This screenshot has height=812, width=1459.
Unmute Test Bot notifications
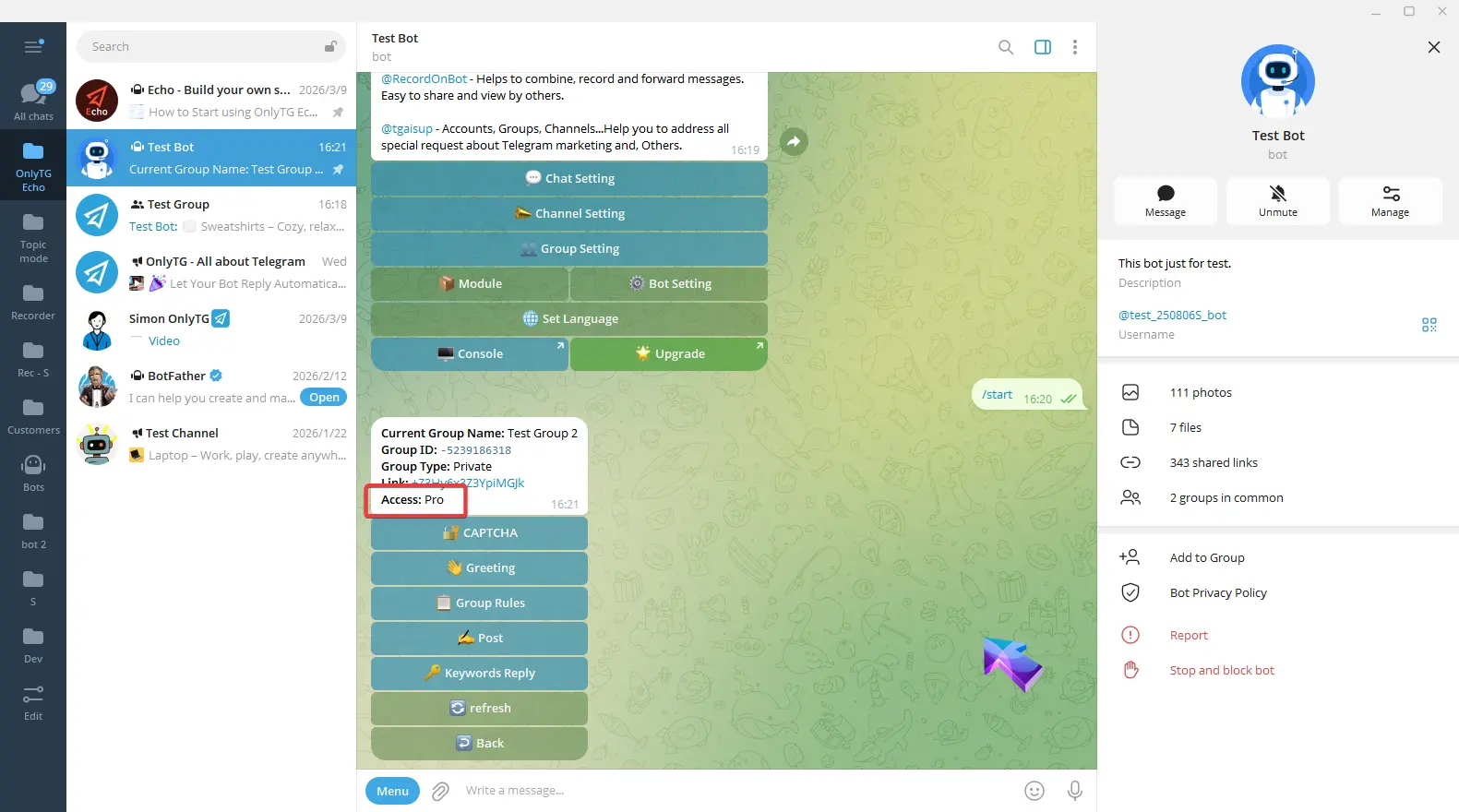pos(1278,200)
